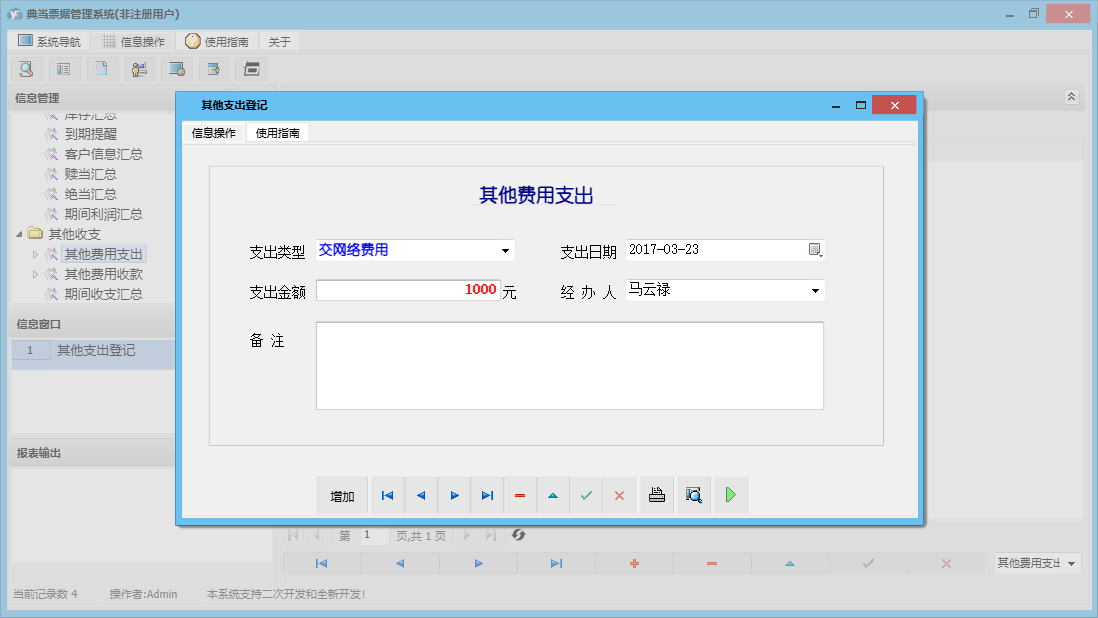The image size is (1098, 618).
Task: Select the magnifier search toolbar icon
Action: coord(26,69)
